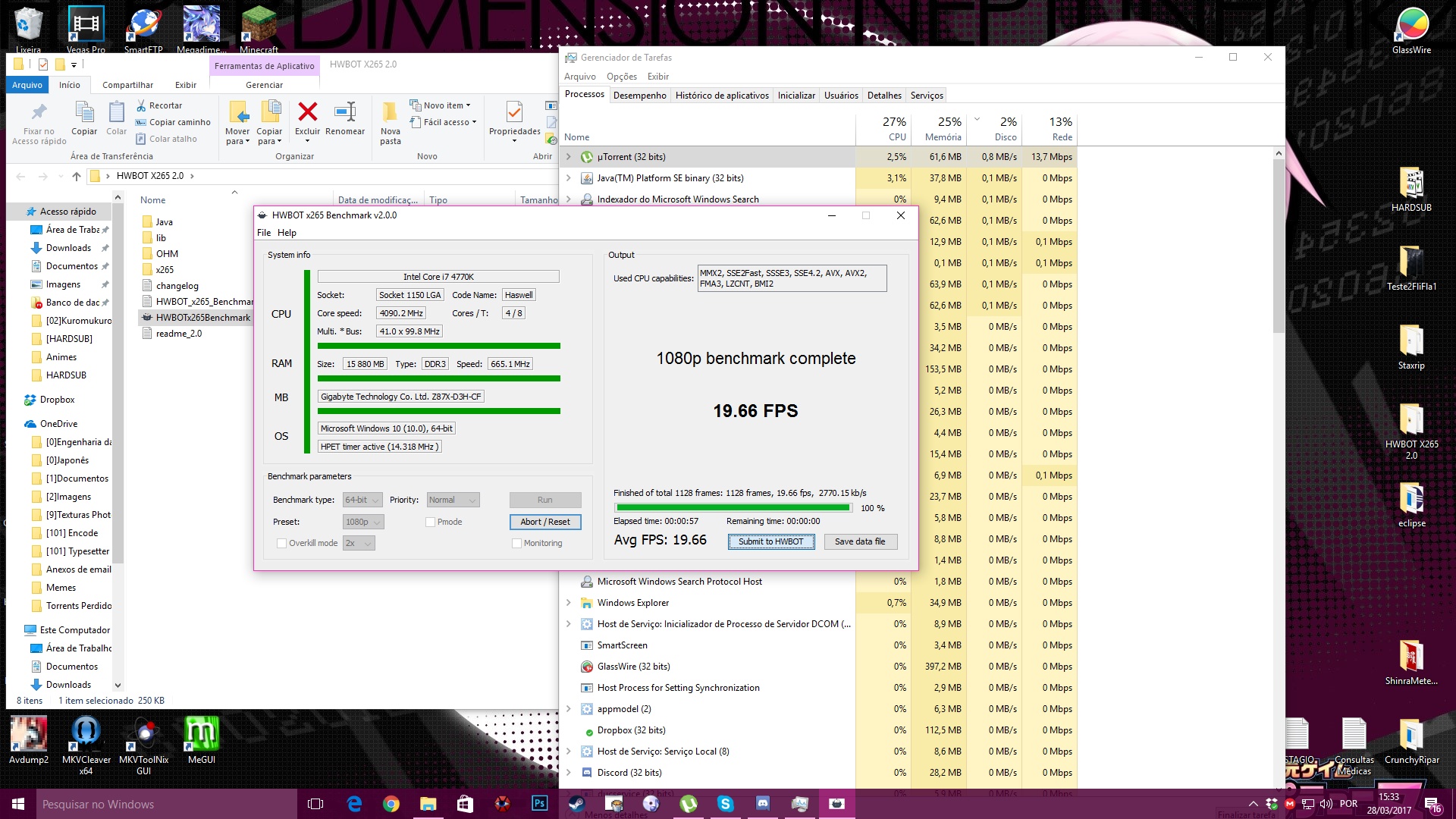Open the Windows Start button
Viewport: 1456px width, 819px height.
click(18, 804)
